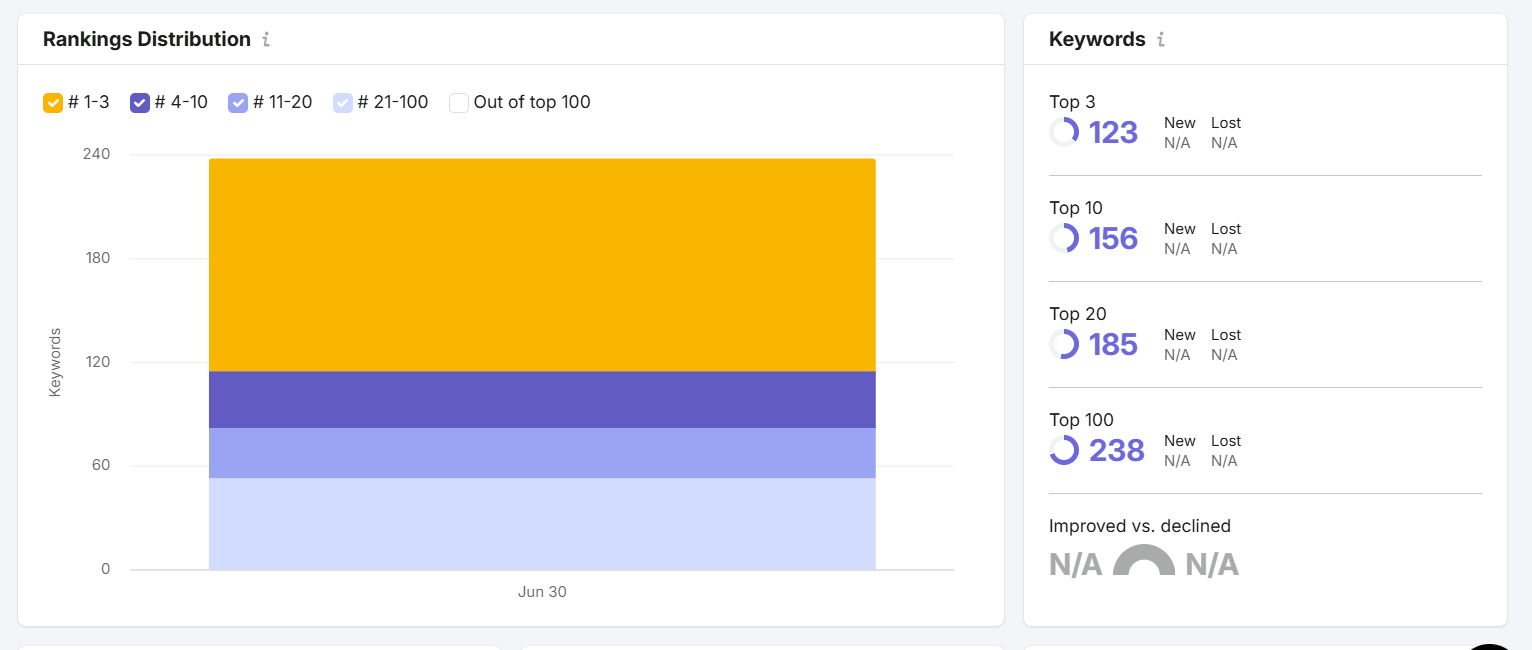The image size is (1532, 650).
Task: Click the Top 3 value 123
Action: tap(1113, 132)
